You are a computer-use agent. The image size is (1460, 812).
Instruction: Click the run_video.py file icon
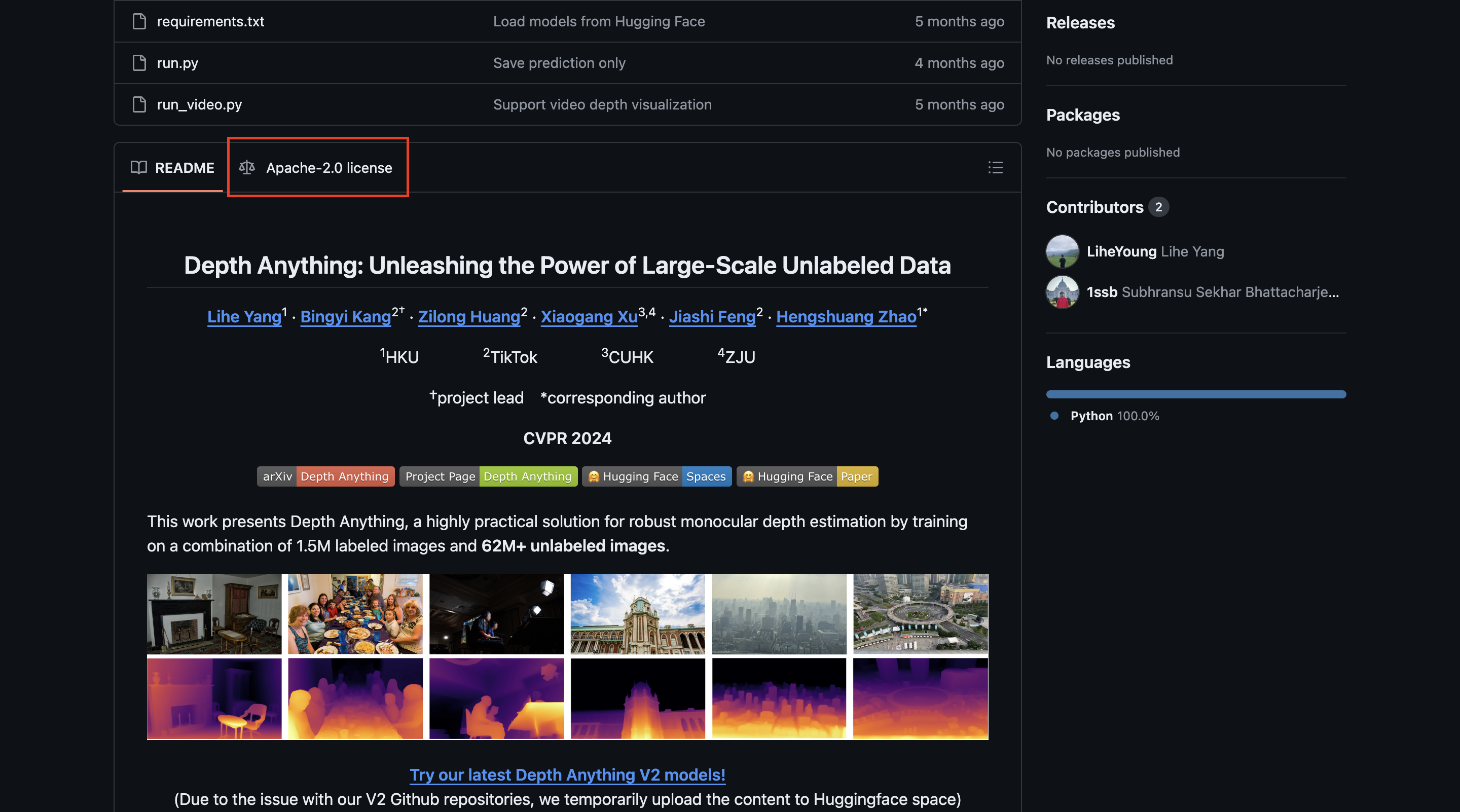[139, 104]
